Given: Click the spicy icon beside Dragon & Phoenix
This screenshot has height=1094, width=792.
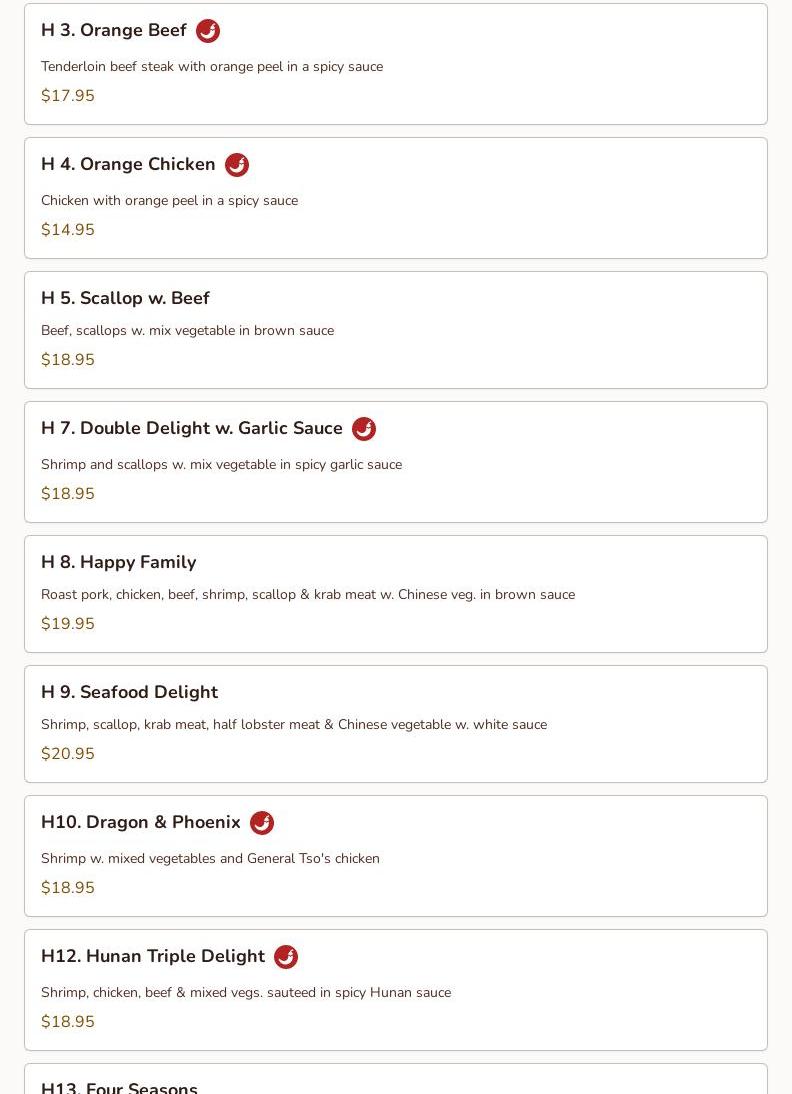Looking at the screenshot, I should (x=262, y=823).
